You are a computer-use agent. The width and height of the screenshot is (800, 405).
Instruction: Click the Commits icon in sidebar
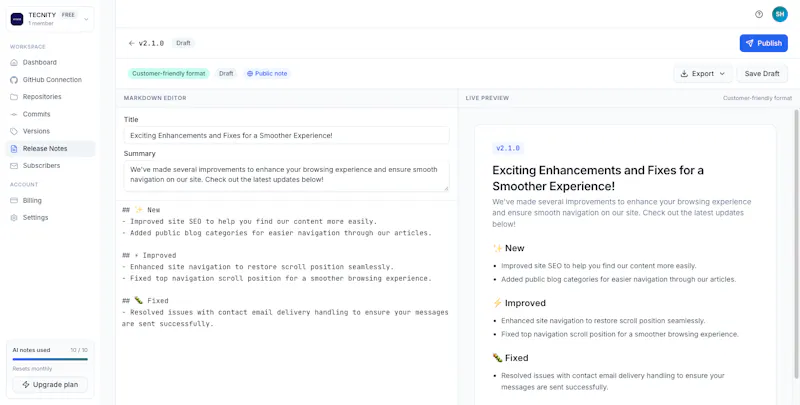click(x=14, y=114)
